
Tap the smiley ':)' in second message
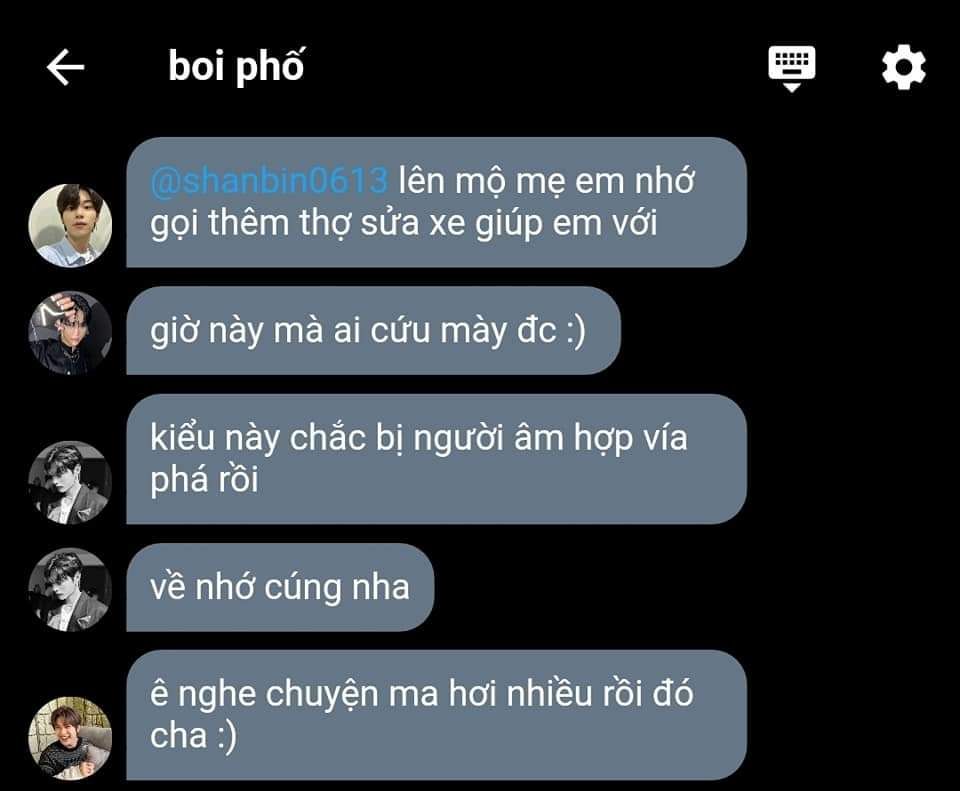coord(576,331)
